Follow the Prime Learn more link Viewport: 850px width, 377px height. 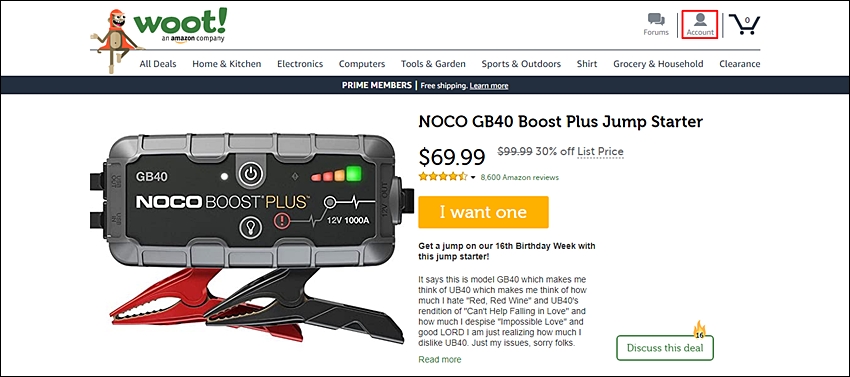[x=489, y=86]
